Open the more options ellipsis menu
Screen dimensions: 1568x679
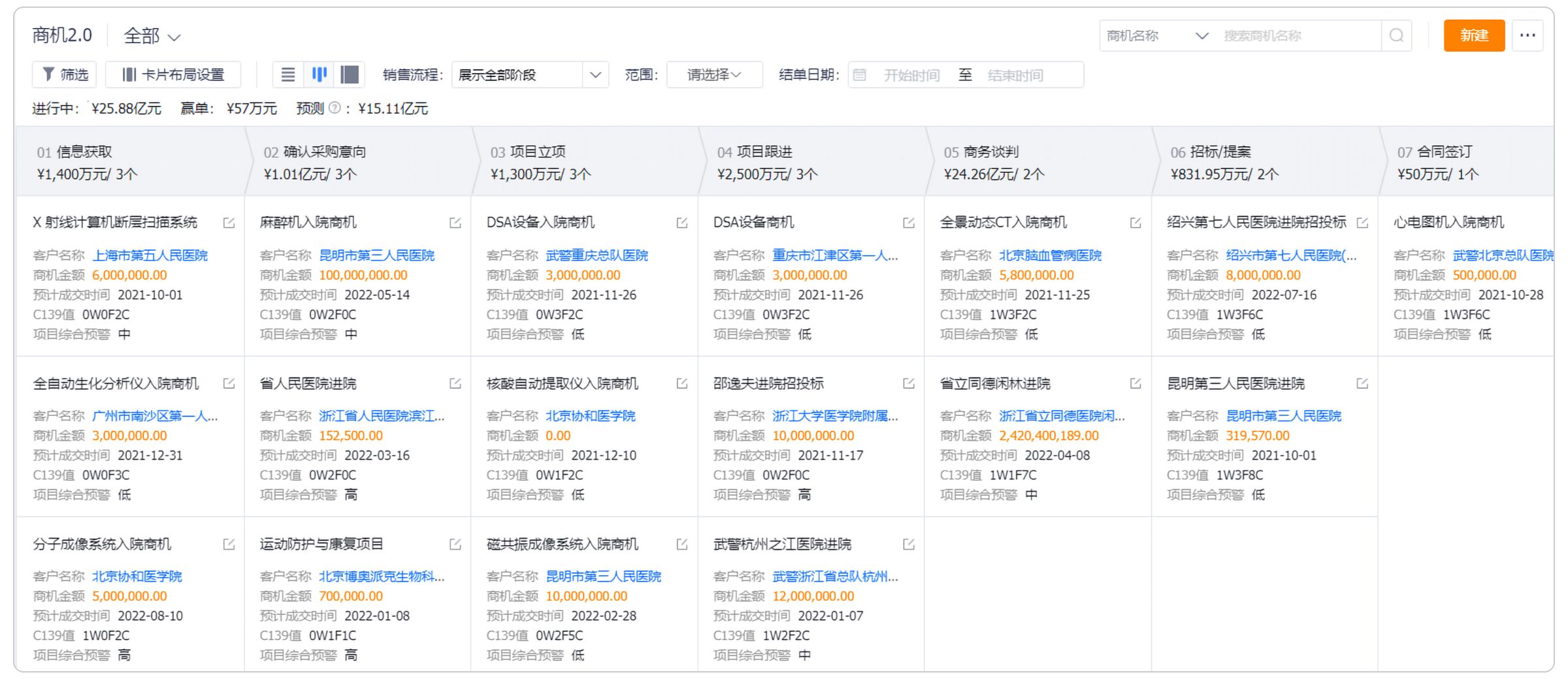click(1527, 35)
